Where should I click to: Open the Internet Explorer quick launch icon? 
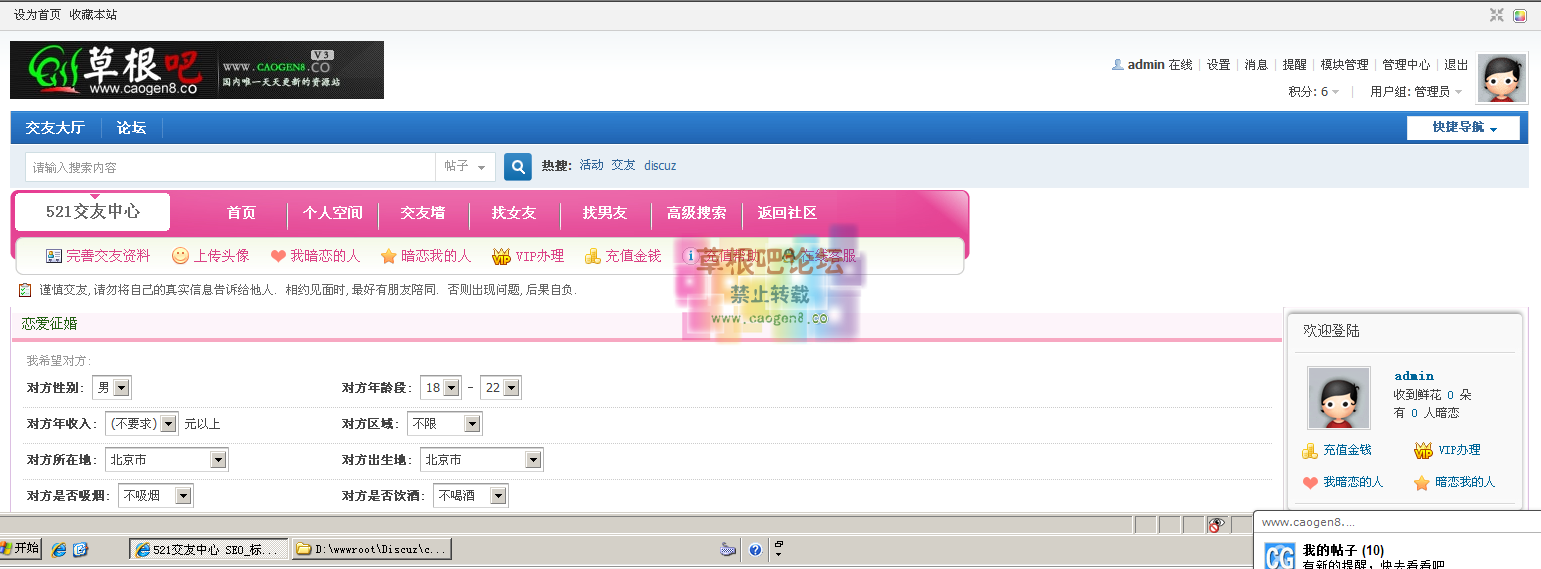[x=59, y=549]
